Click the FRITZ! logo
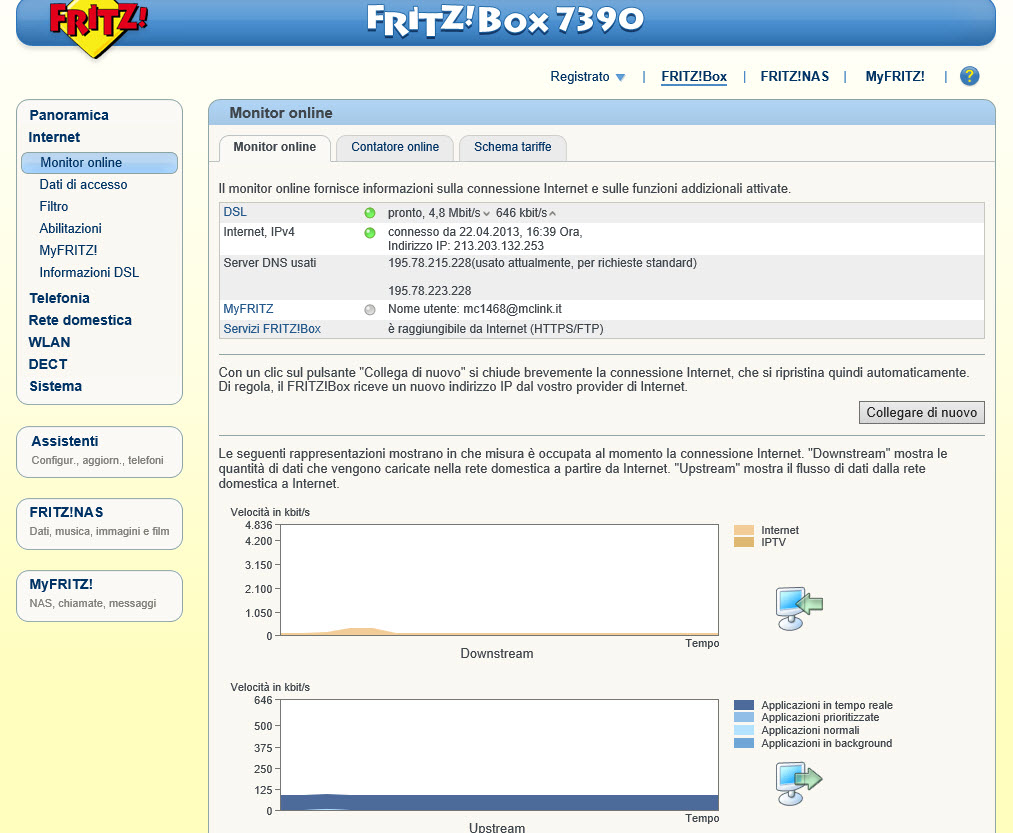1013x833 pixels. [98, 27]
